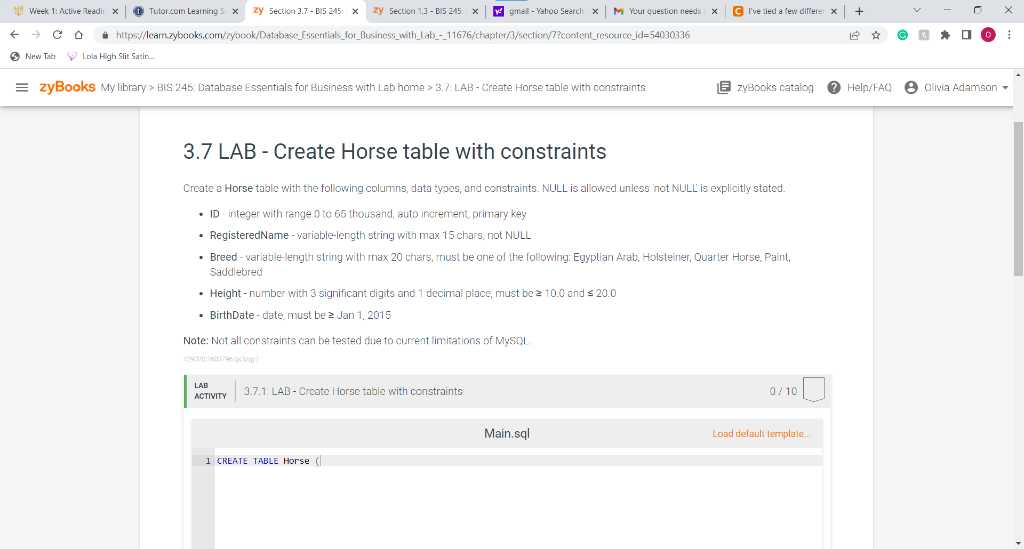Switch to Tutor.com Learning tab
This screenshot has height=549, width=1024.
click(x=185, y=11)
